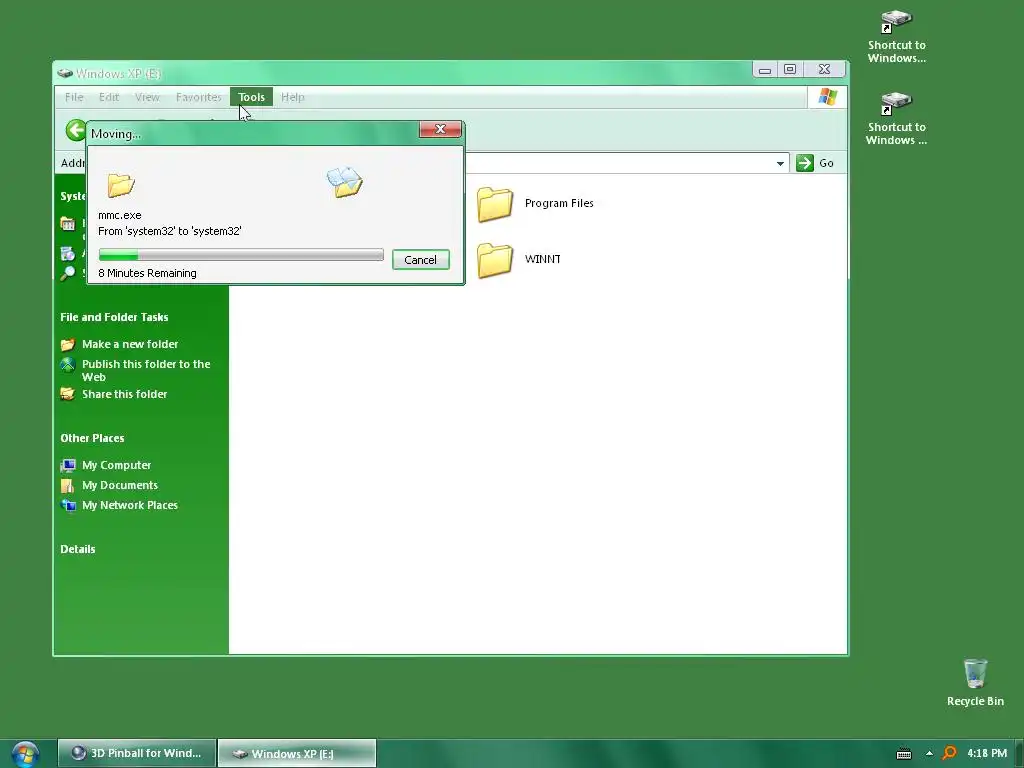
Task: Click the drive icon in Explorer title bar
Action: click(65, 73)
